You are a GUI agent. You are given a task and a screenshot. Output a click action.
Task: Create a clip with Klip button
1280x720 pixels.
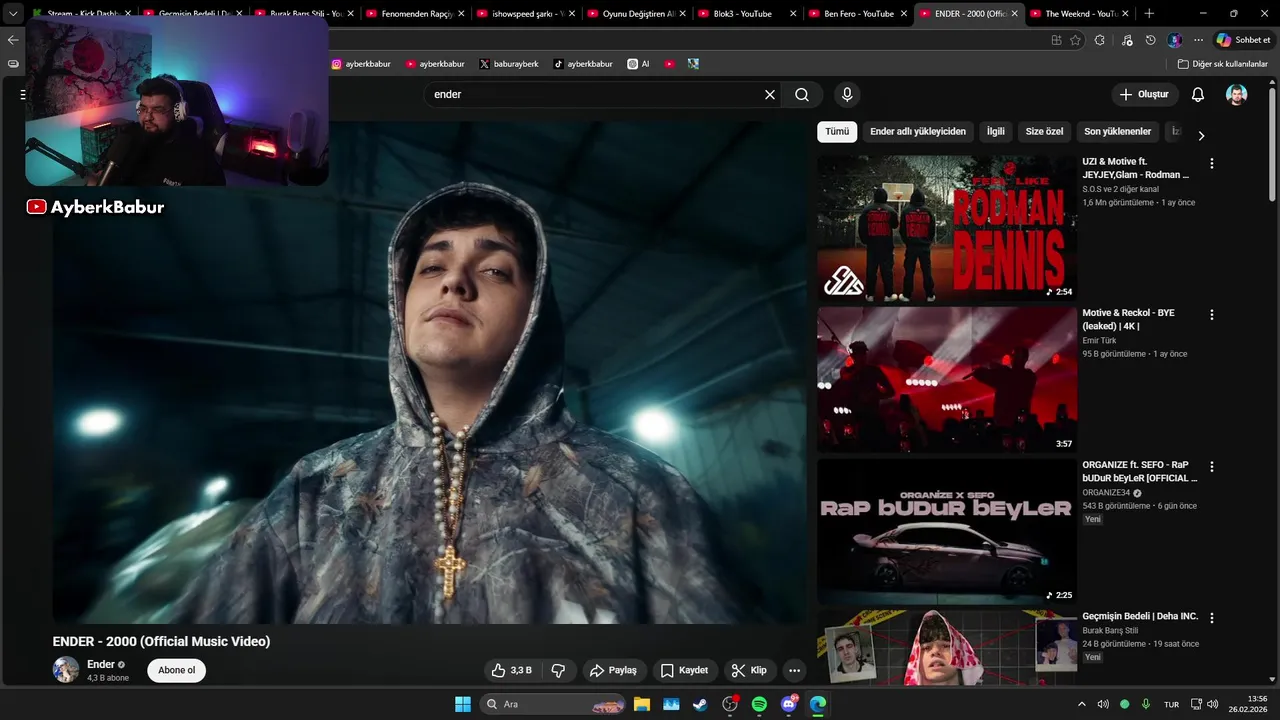click(x=749, y=670)
